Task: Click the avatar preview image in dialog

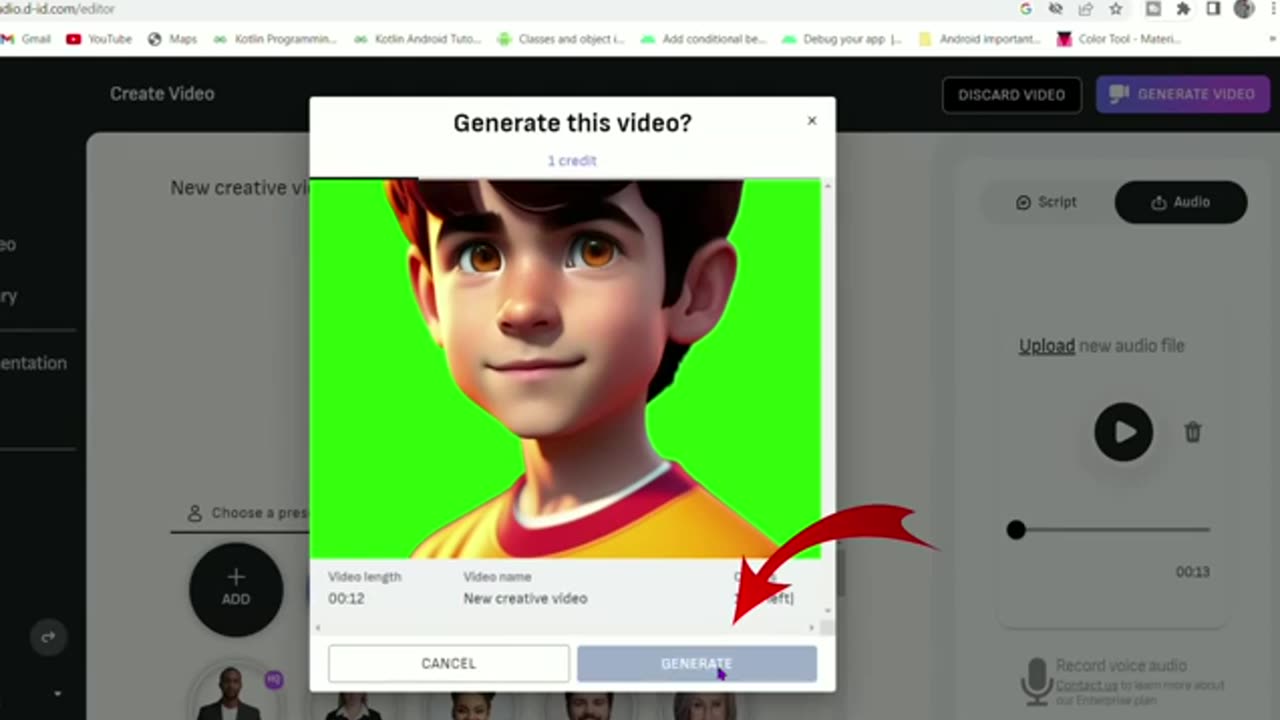Action: coord(565,369)
